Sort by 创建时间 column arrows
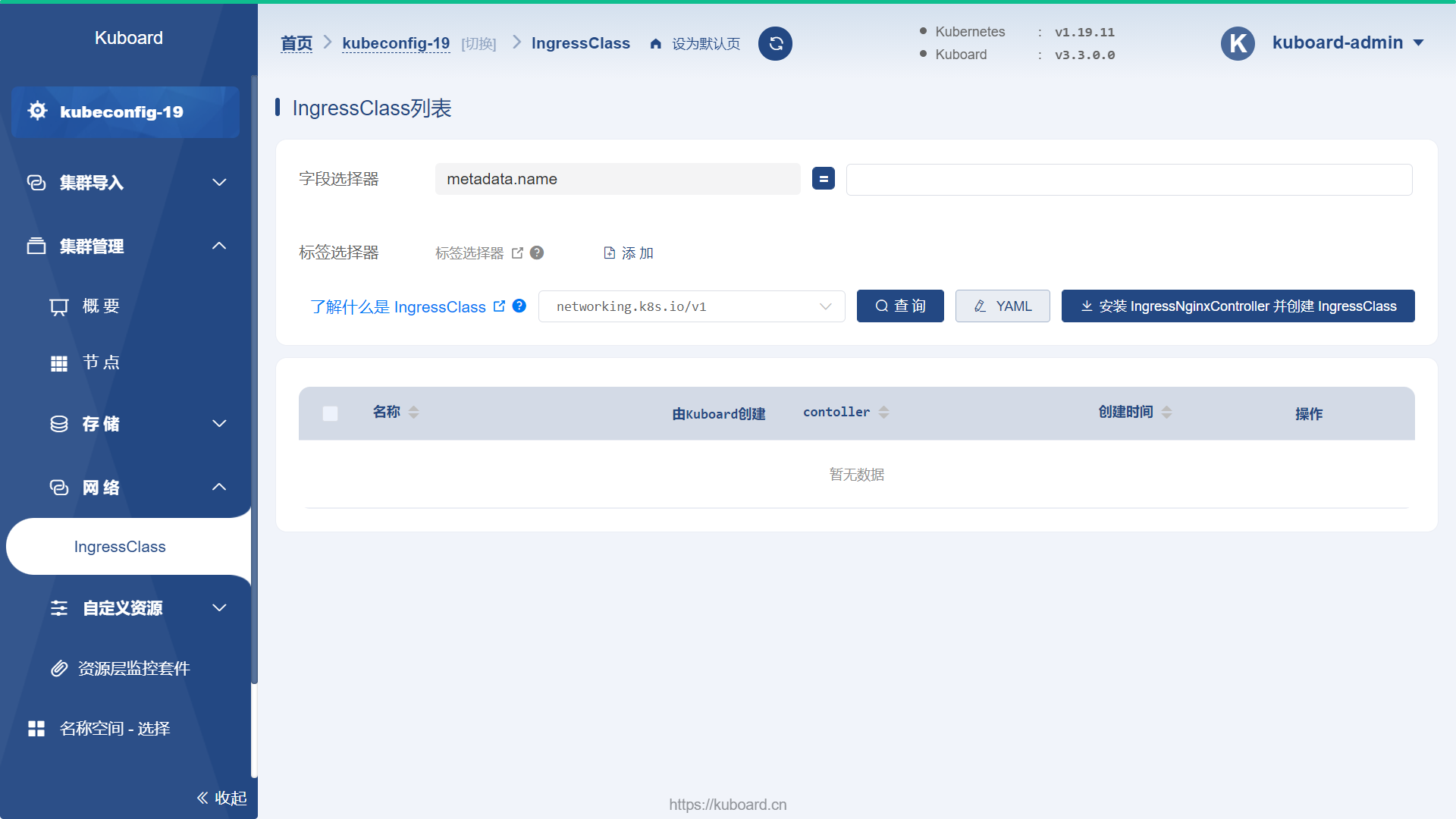Image resolution: width=1456 pixels, height=819 pixels. pos(1167,413)
